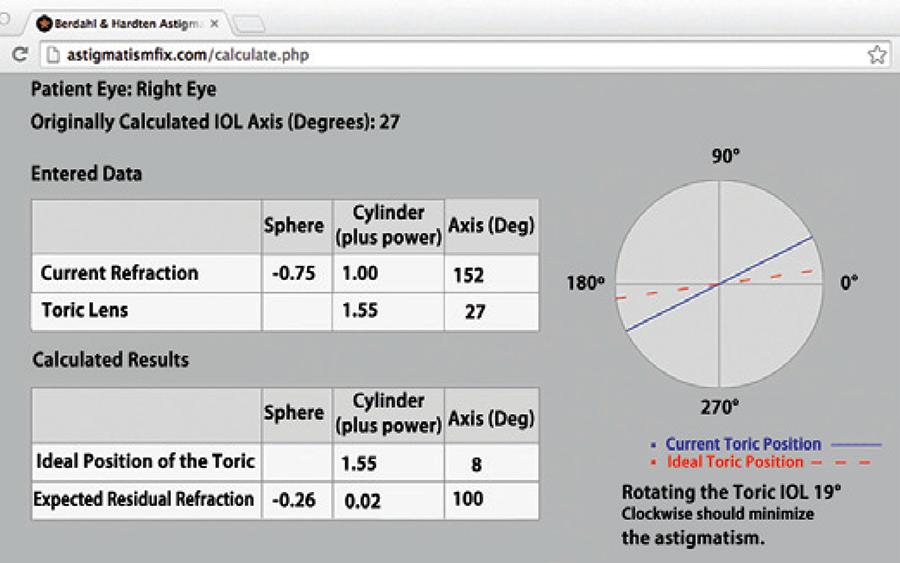Image resolution: width=900 pixels, height=563 pixels.
Task: Bookmark this page with the star icon
Action: [877, 55]
